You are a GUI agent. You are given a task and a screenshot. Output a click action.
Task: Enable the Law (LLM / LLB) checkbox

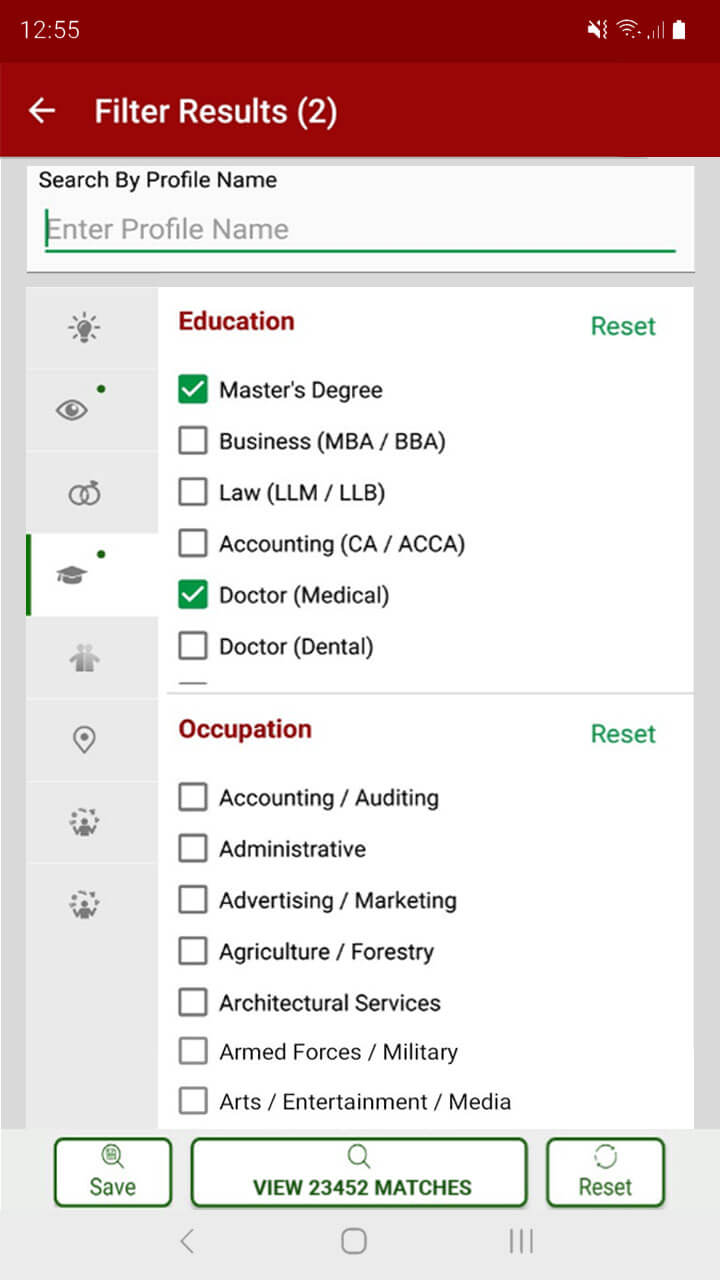point(193,492)
